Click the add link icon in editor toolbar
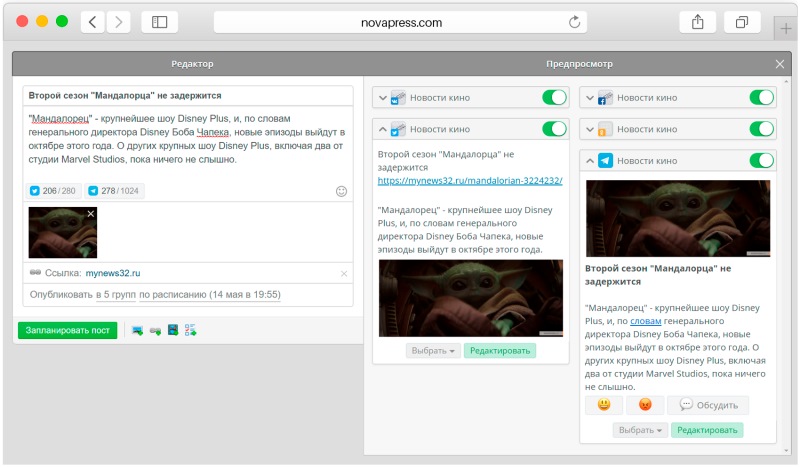The height and width of the screenshot is (467, 800). (x=155, y=331)
